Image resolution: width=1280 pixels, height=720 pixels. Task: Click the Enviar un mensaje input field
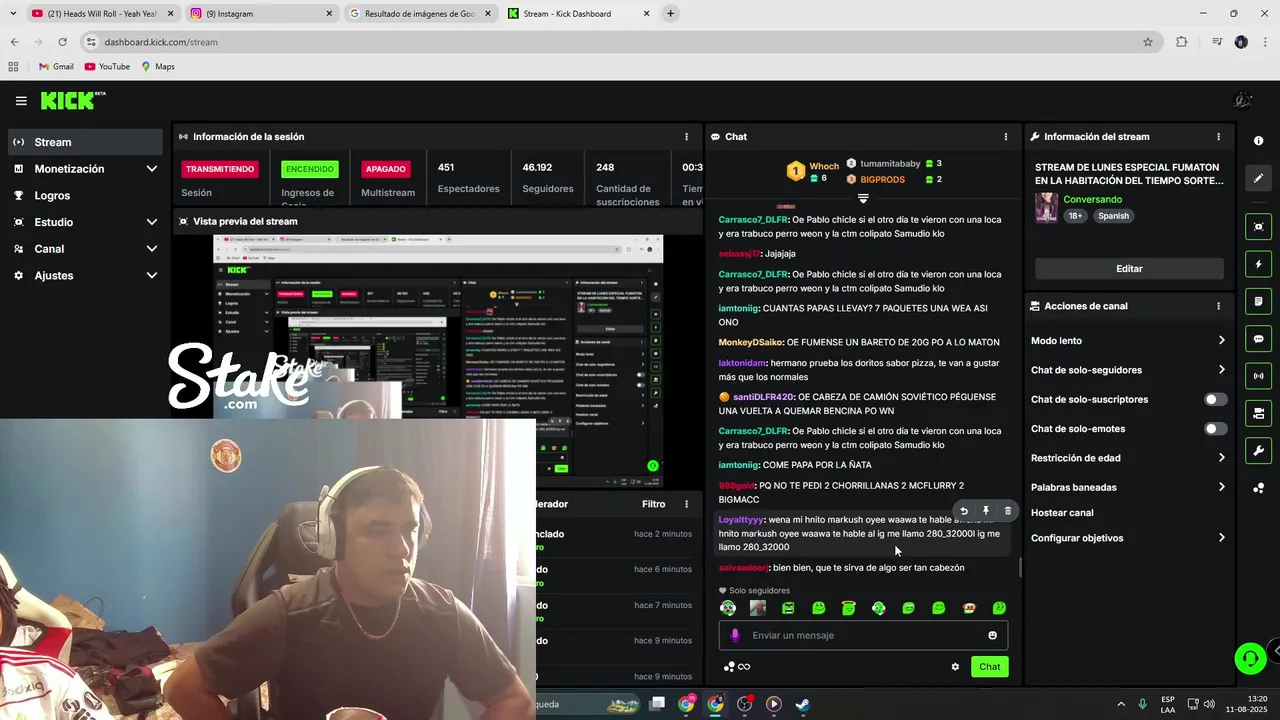tap(863, 635)
